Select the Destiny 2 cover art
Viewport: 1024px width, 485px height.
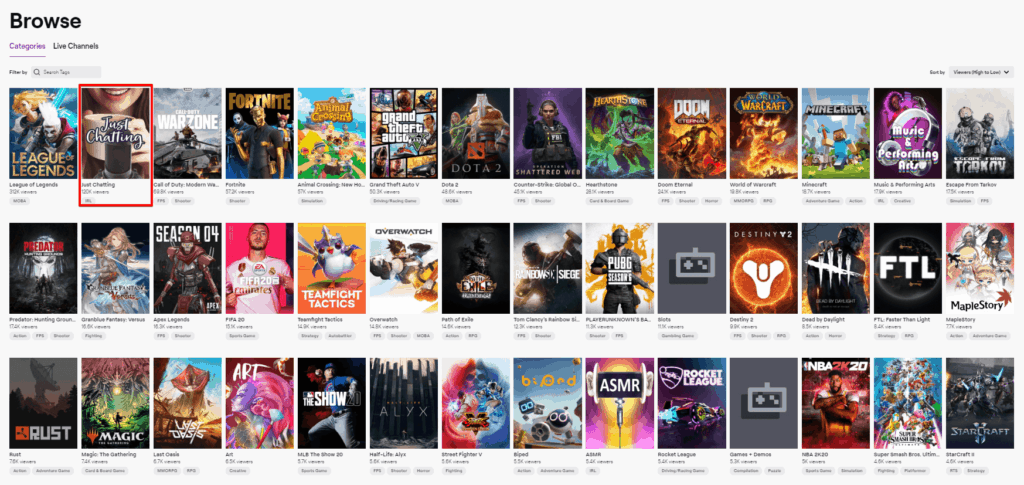click(762, 268)
